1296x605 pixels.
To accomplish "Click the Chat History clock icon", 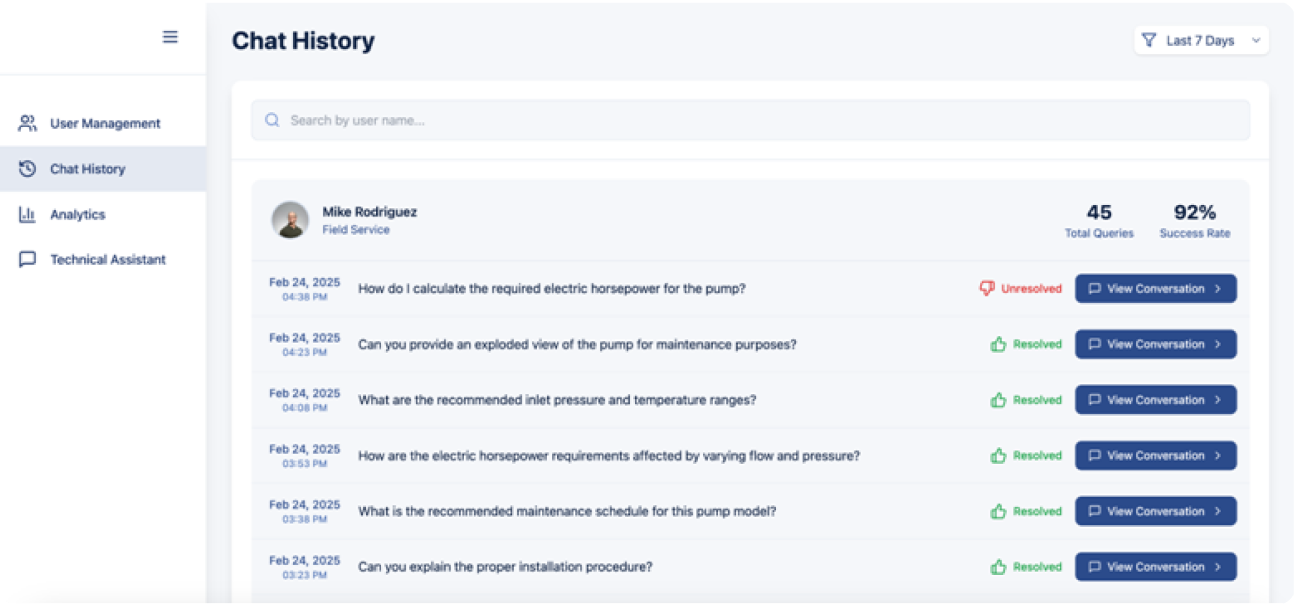I will 27,168.
